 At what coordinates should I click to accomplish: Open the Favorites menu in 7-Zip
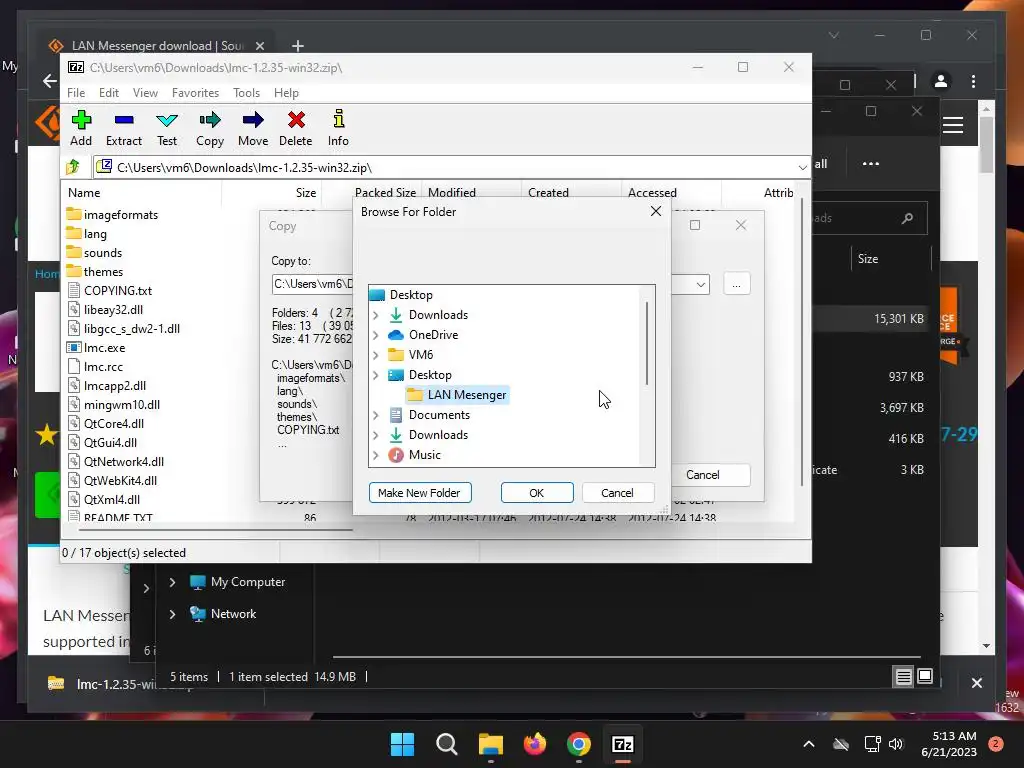tap(195, 93)
